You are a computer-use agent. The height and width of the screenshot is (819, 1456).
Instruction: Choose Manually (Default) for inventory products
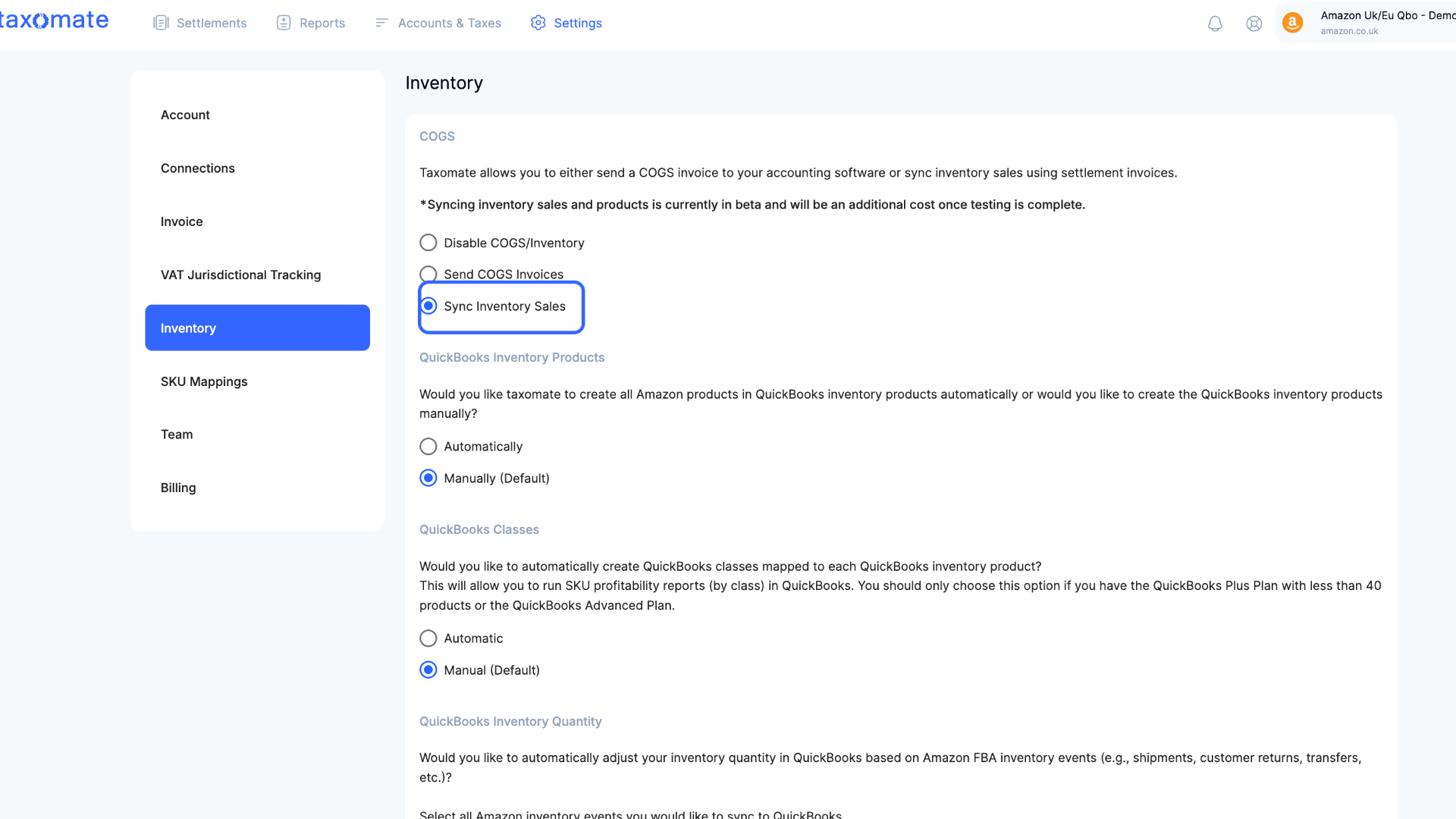428,479
